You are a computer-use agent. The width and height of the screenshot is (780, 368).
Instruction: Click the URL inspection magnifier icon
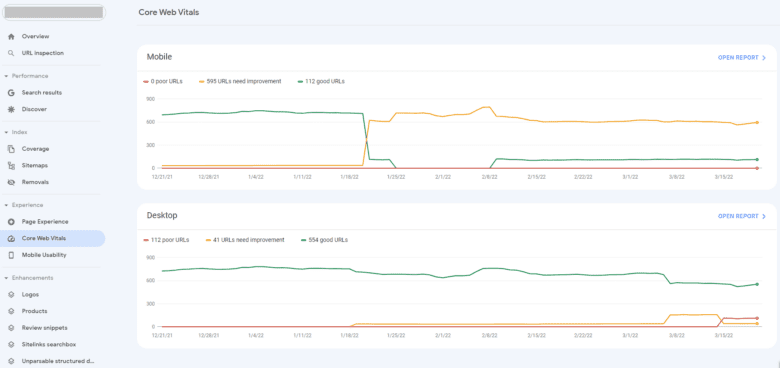click(11, 53)
